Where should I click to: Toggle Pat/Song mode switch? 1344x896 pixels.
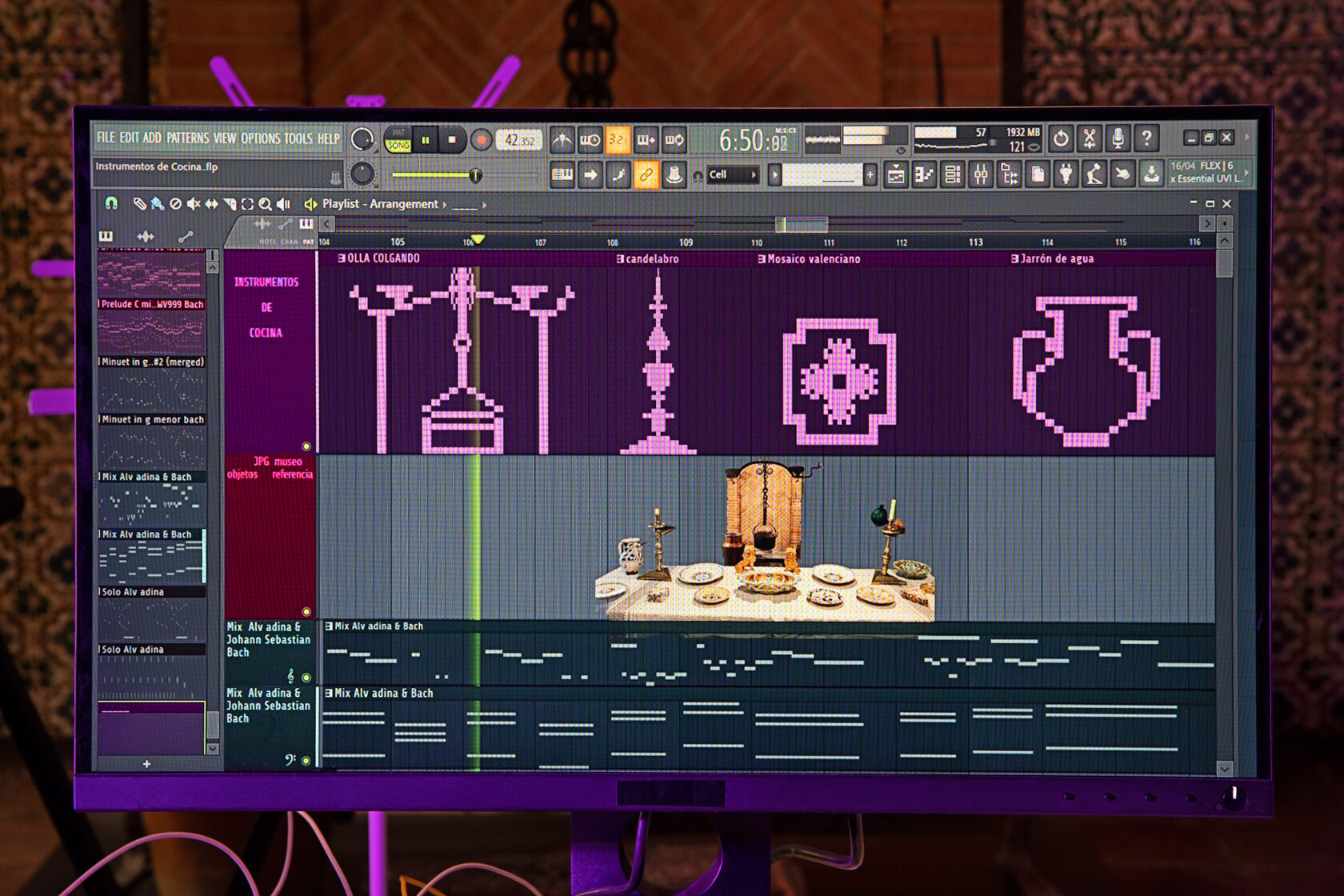(398, 140)
